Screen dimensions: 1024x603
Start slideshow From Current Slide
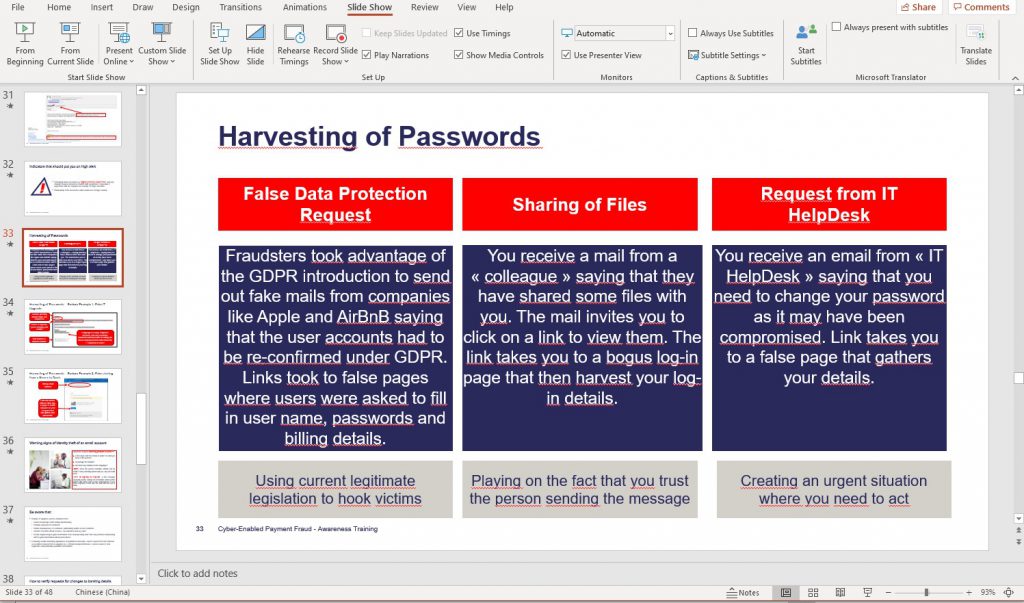pyautogui.click(x=70, y=44)
